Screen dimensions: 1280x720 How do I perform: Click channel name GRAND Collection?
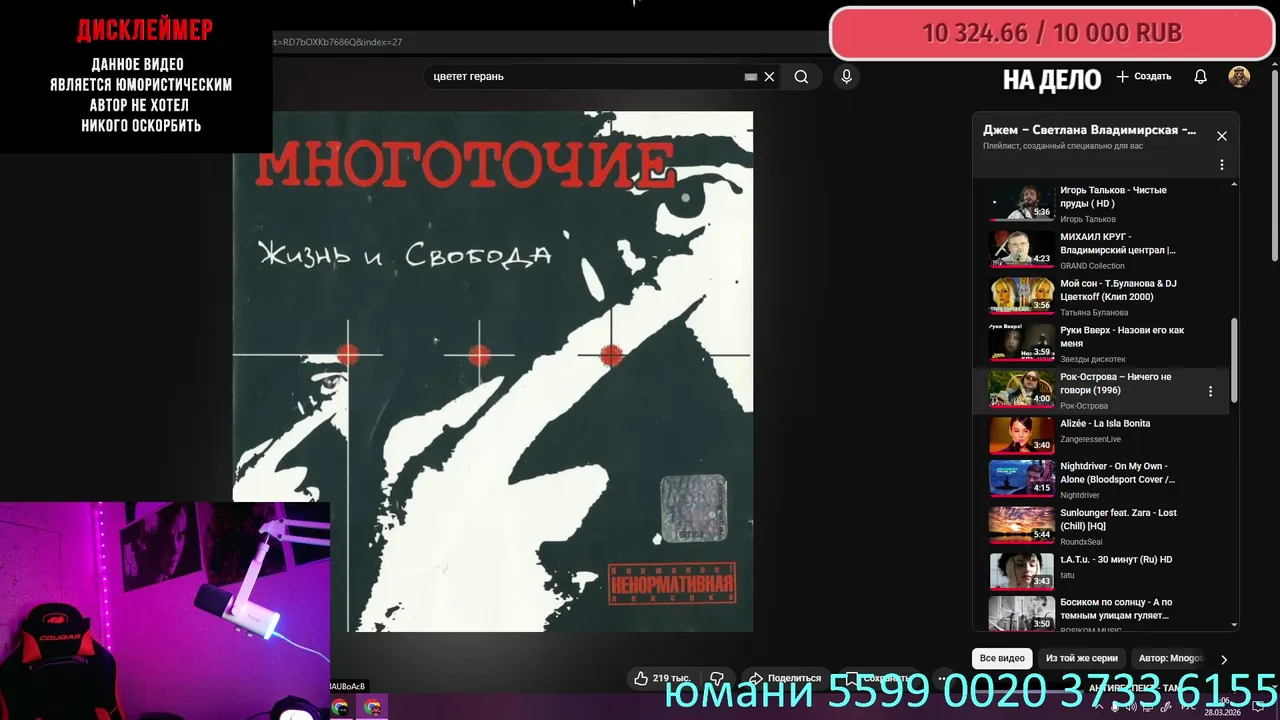point(1092,266)
